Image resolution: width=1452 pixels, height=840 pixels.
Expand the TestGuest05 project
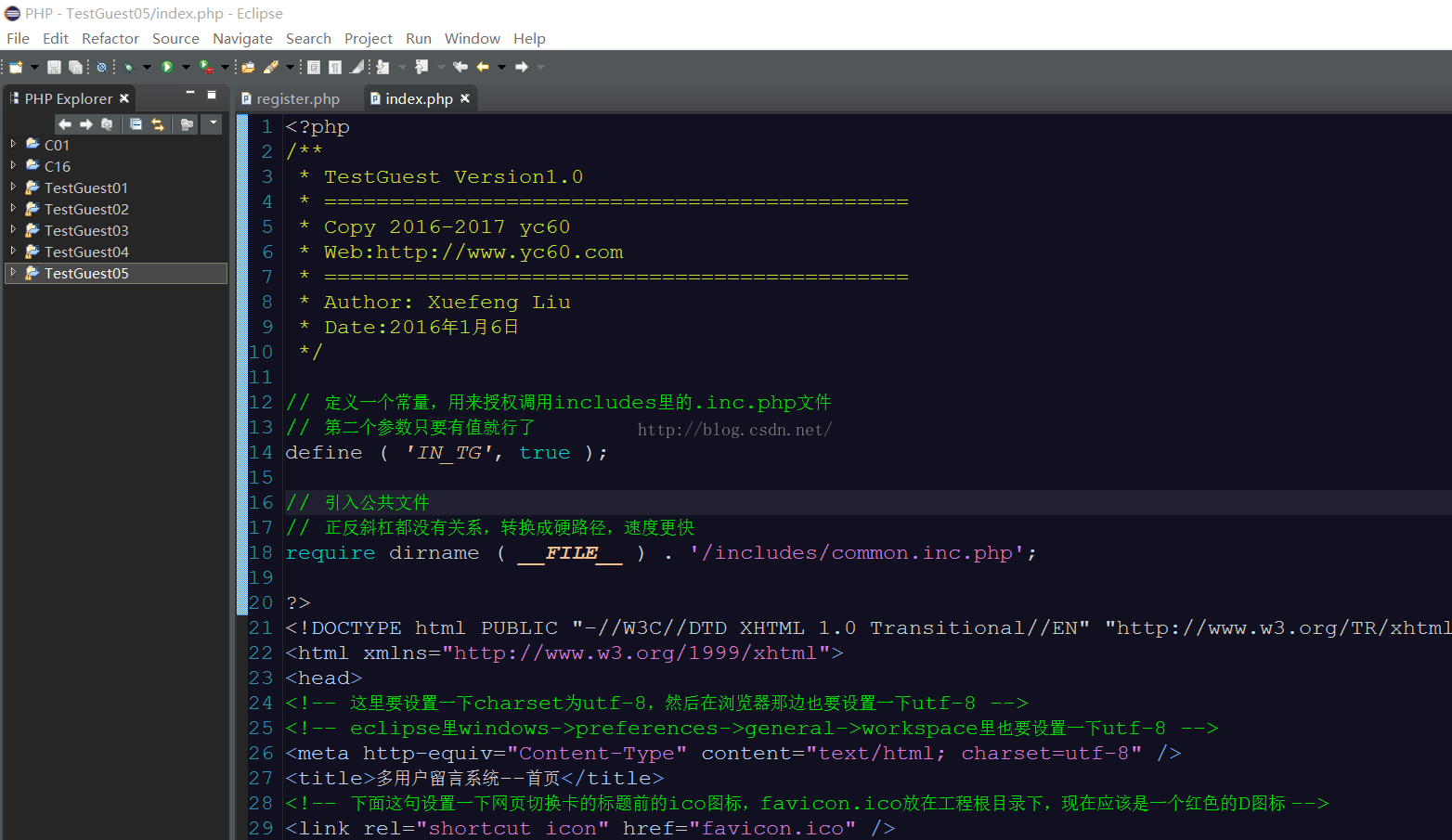point(13,272)
